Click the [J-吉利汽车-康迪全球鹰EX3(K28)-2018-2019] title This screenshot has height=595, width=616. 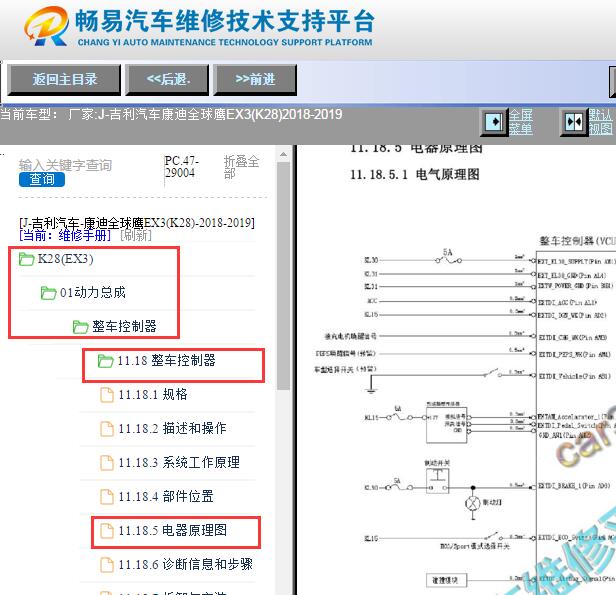137,223
